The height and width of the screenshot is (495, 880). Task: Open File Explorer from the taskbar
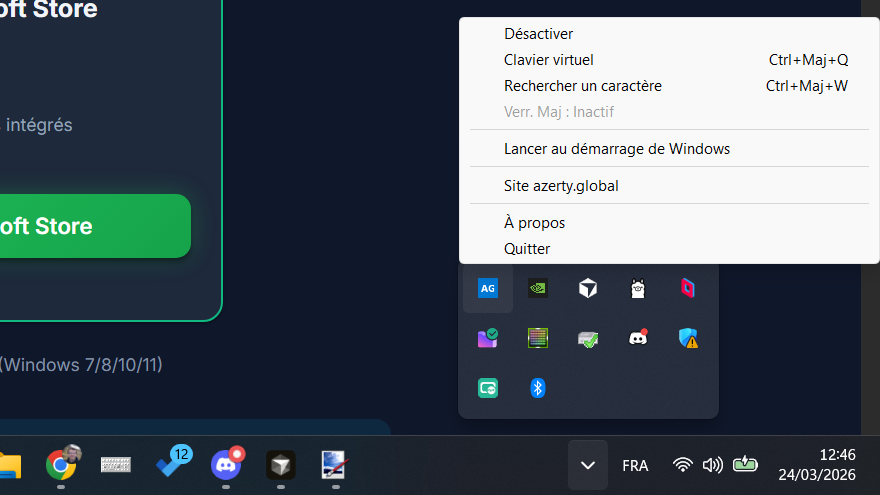10,466
